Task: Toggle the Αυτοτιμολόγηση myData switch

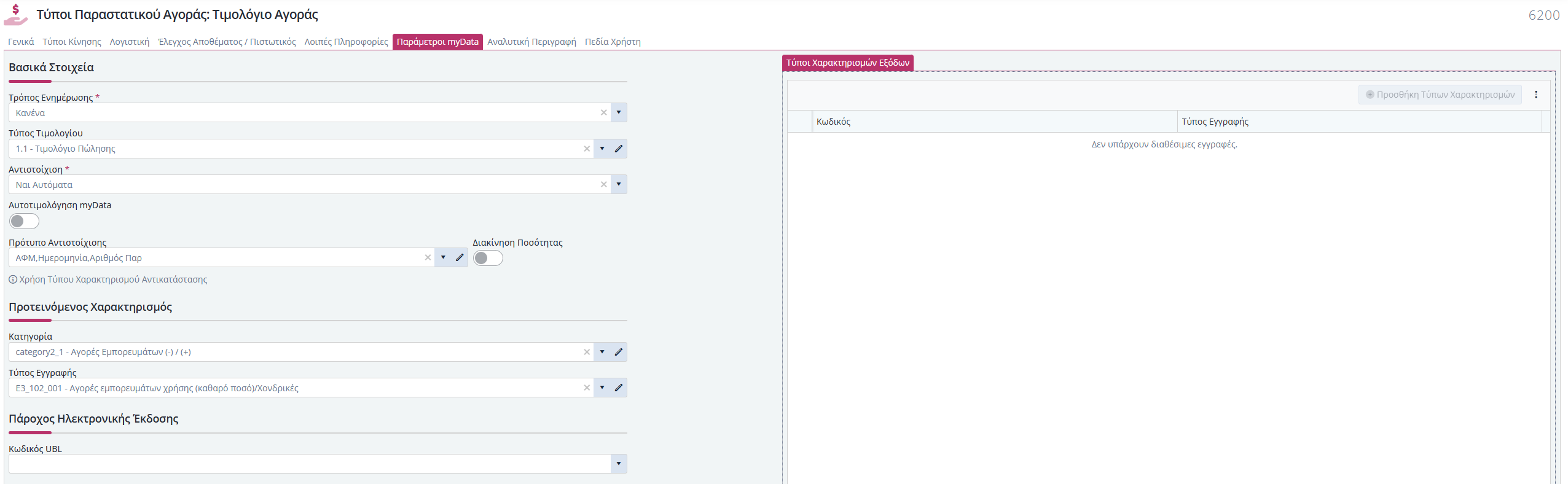Action: 24,221
